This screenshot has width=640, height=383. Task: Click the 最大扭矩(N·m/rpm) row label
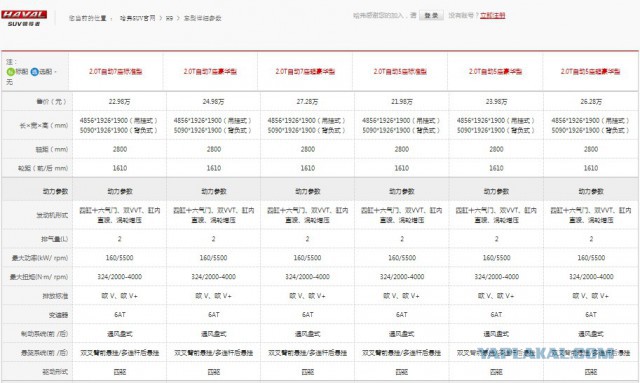tap(39, 277)
